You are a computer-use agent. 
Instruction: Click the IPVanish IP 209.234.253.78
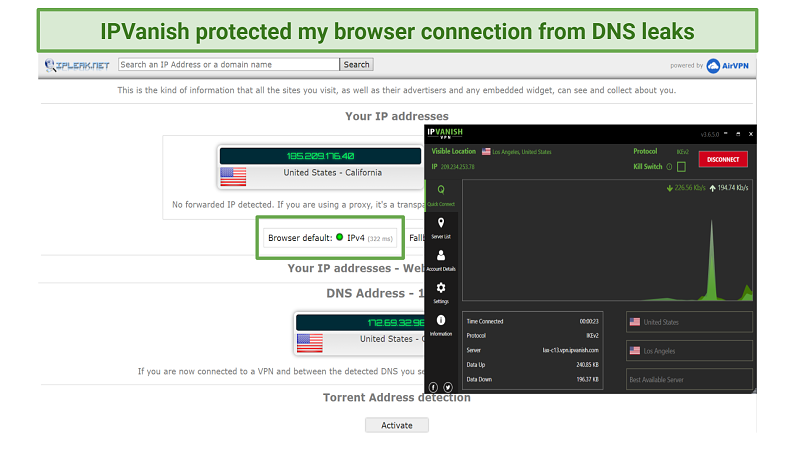tap(457, 167)
